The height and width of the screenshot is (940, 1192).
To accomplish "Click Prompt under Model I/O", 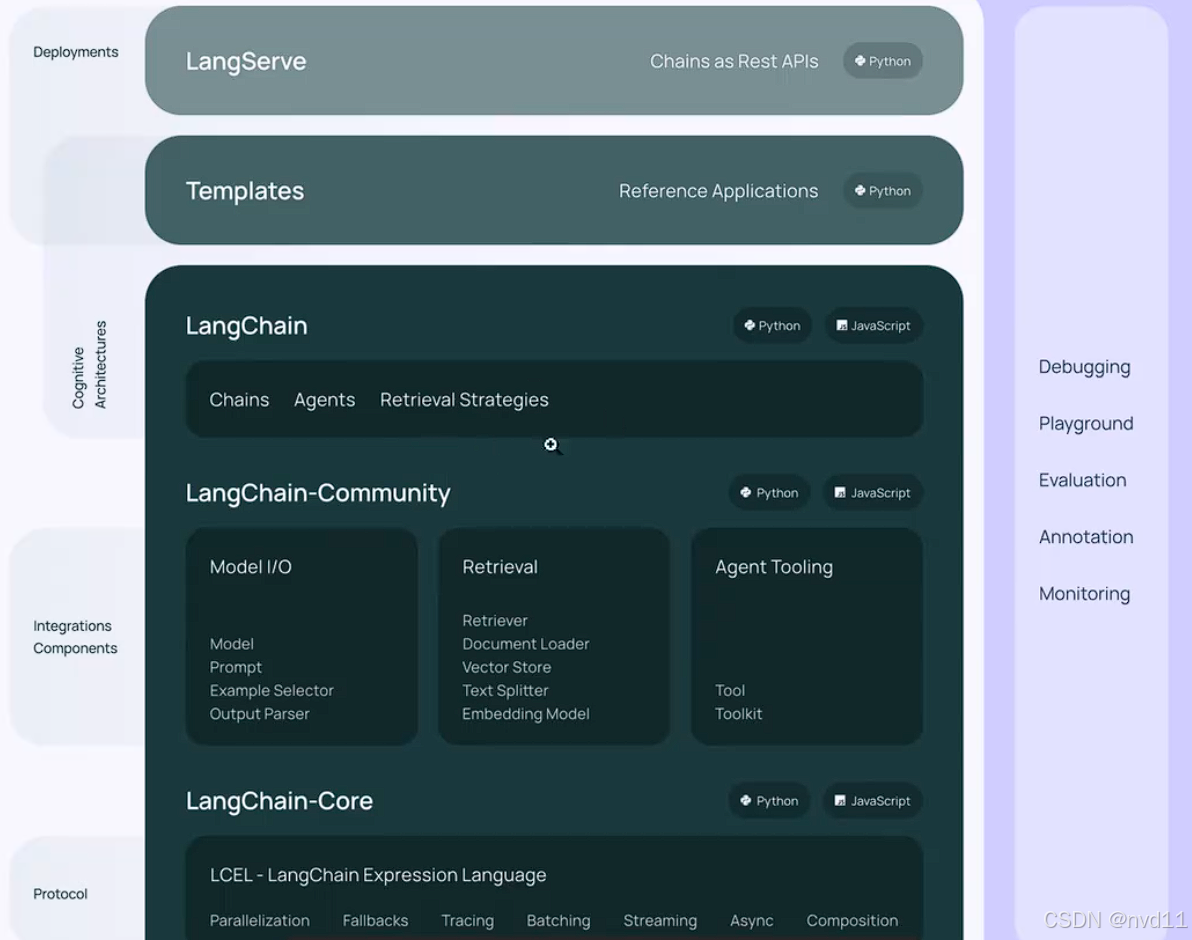I will [x=236, y=667].
